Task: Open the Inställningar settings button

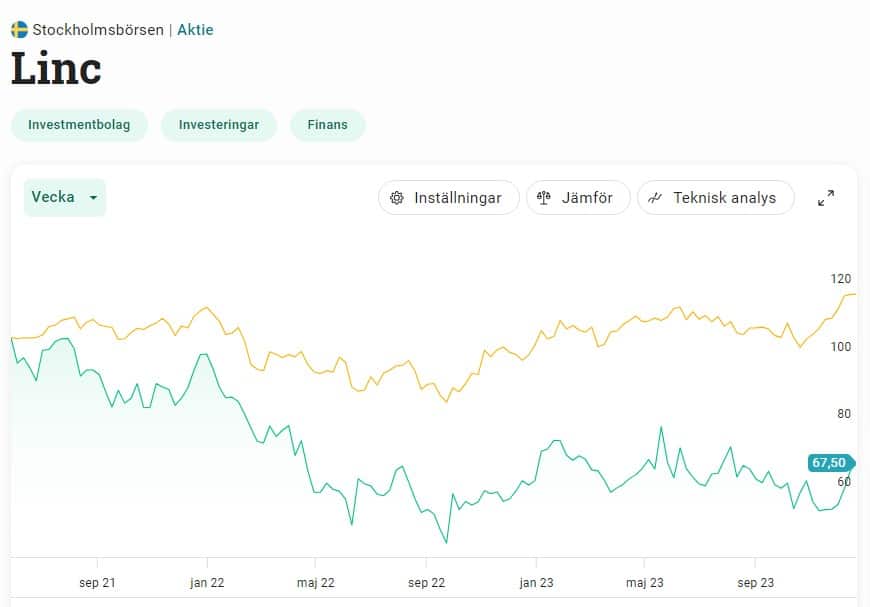Action: coord(448,198)
